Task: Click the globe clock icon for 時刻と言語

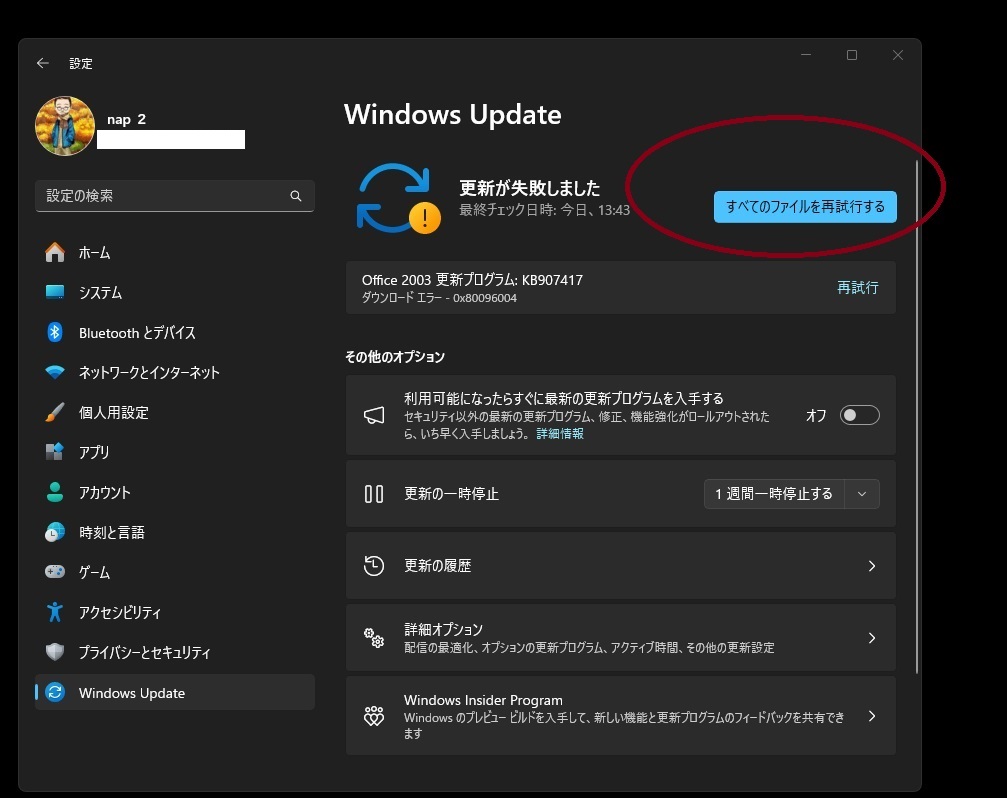Action: point(55,532)
